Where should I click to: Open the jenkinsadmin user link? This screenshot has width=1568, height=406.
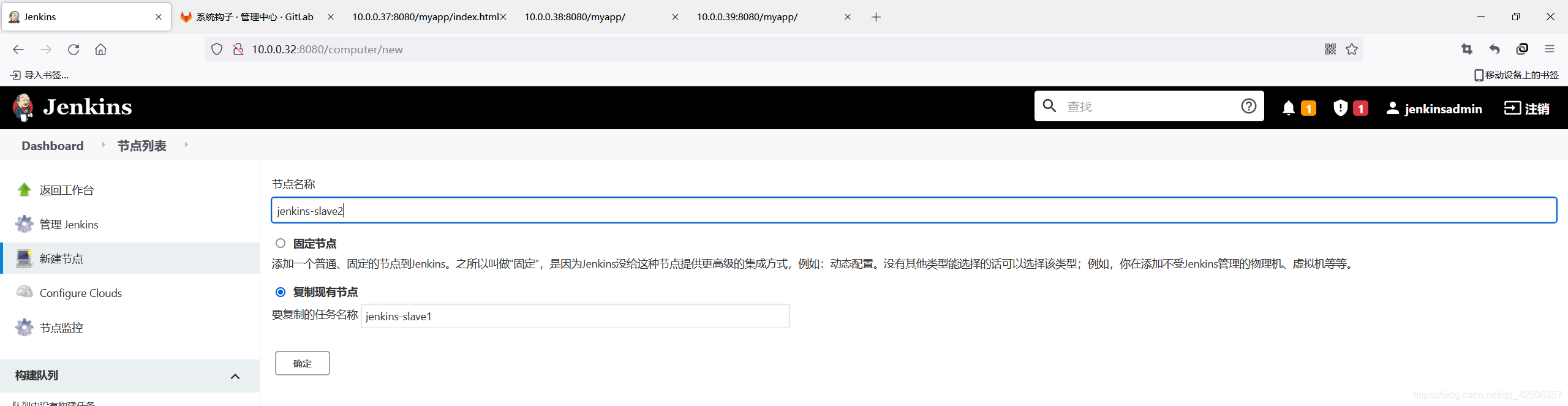pos(1443,109)
